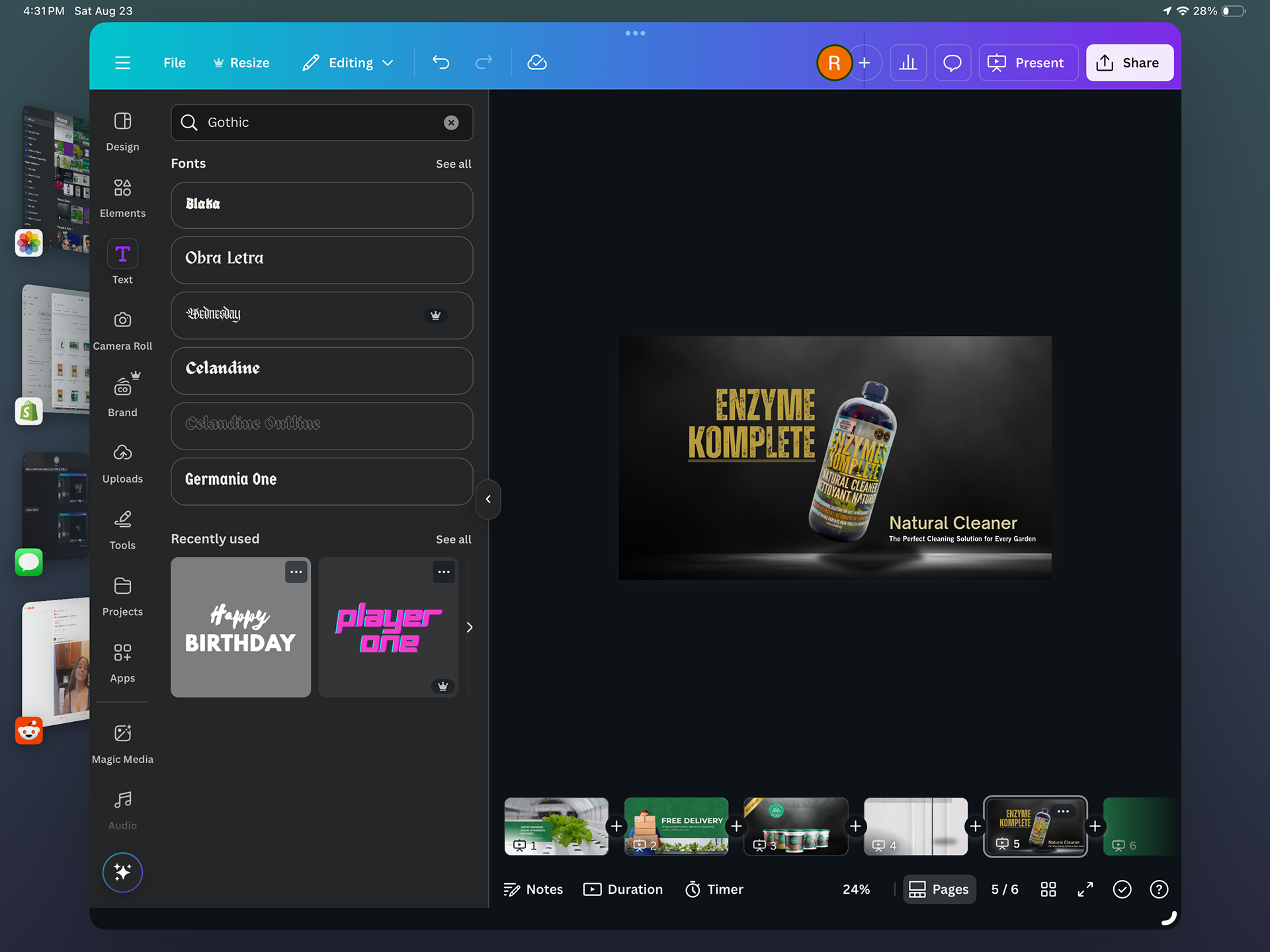This screenshot has height=952, width=1270.
Task: Open the Elements panel in sidebar
Action: coord(122,197)
